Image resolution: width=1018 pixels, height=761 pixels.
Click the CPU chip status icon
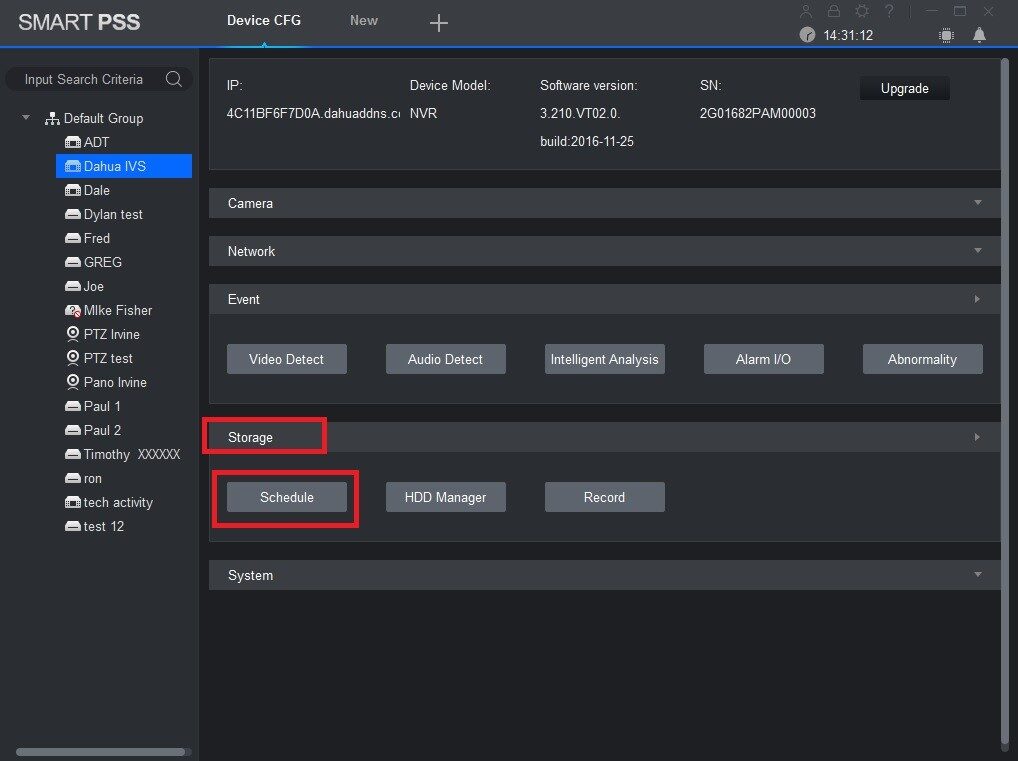(x=946, y=35)
